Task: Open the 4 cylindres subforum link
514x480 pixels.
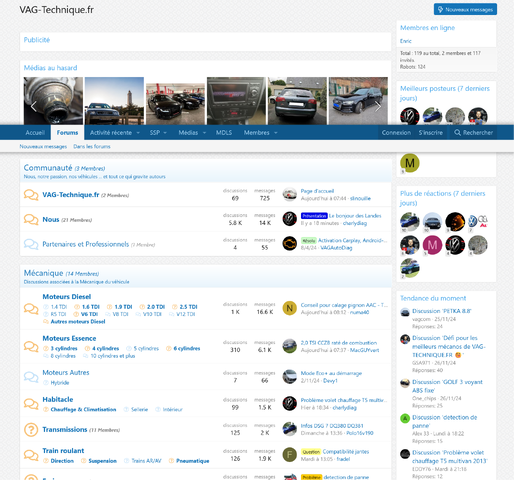Action: click(105, 348)
